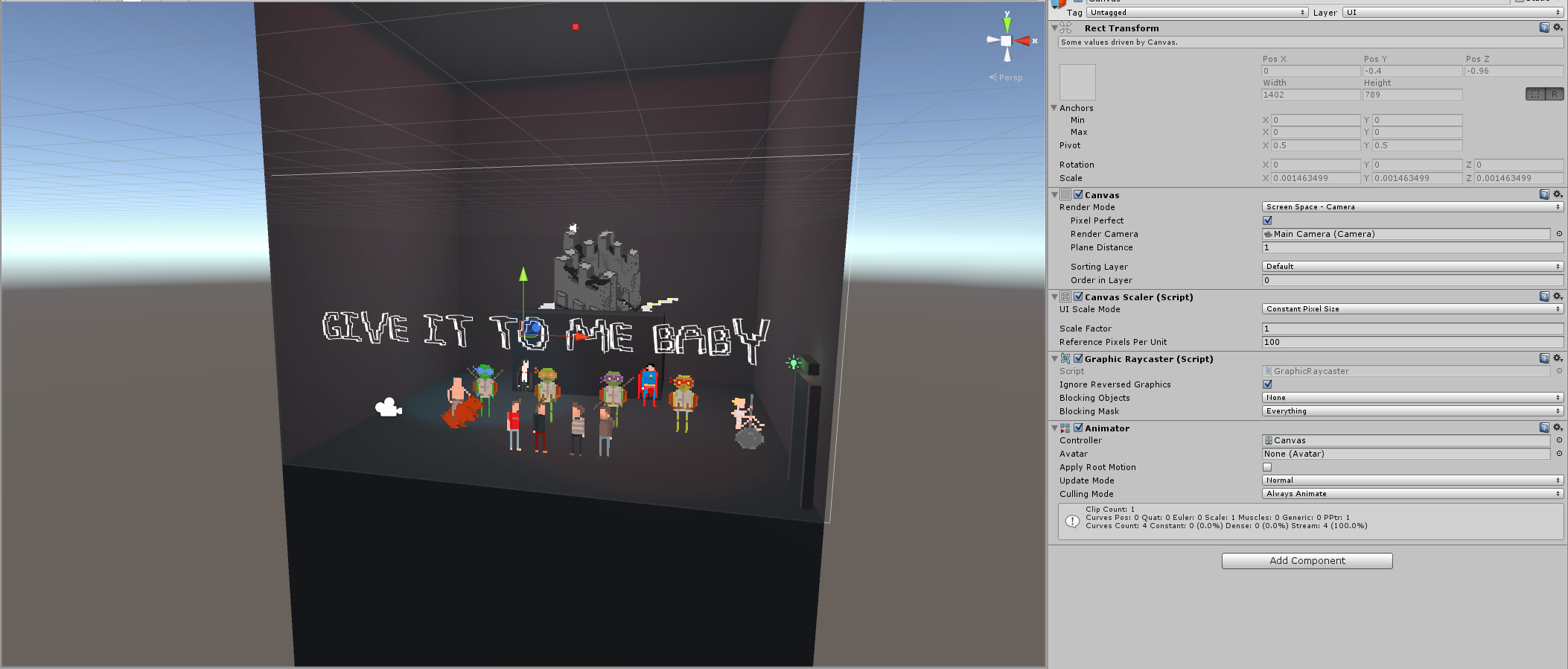Screen dimensions: 1568x669
Task: Click the Avatar object picker circle
Action: 1559,454
